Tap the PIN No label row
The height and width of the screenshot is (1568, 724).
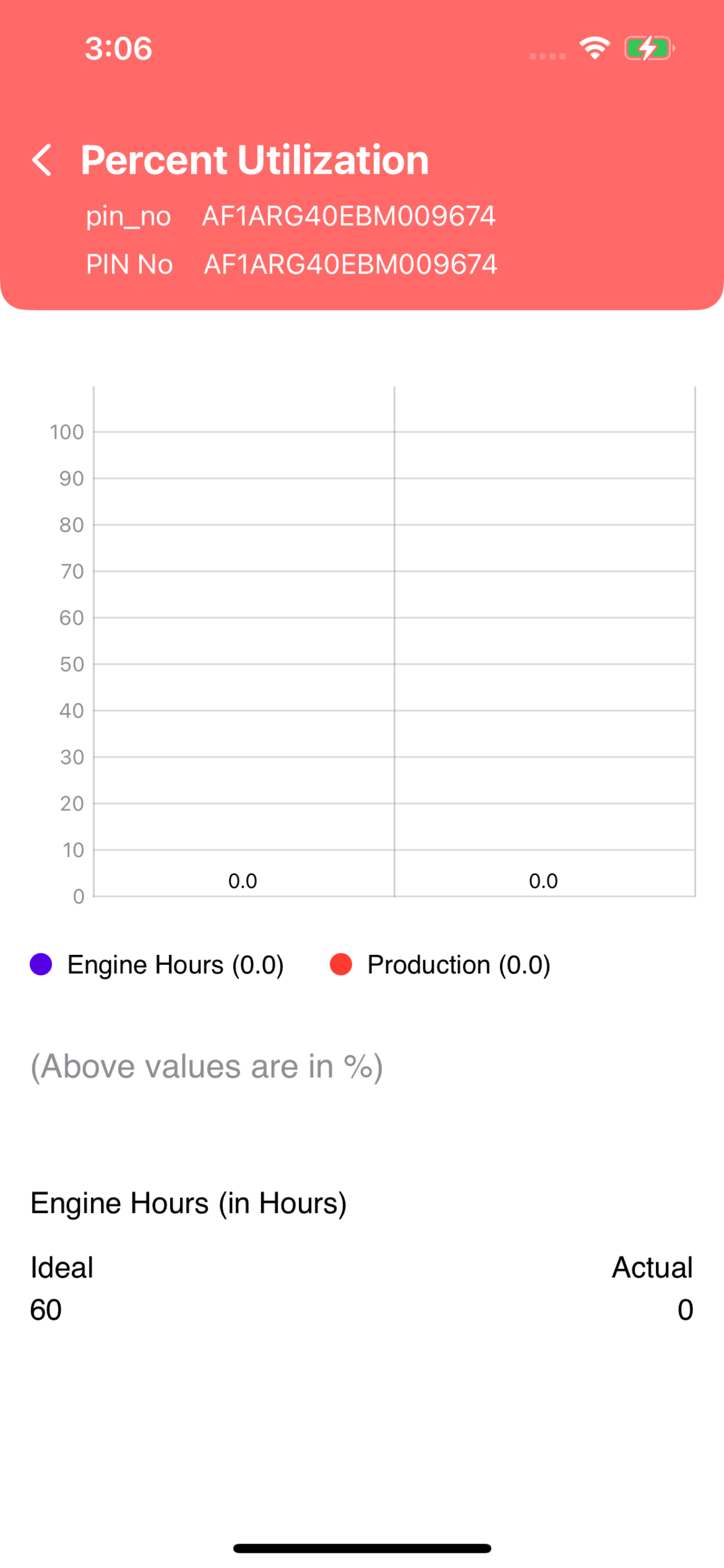pyautogui.click(x=291, y=264)
